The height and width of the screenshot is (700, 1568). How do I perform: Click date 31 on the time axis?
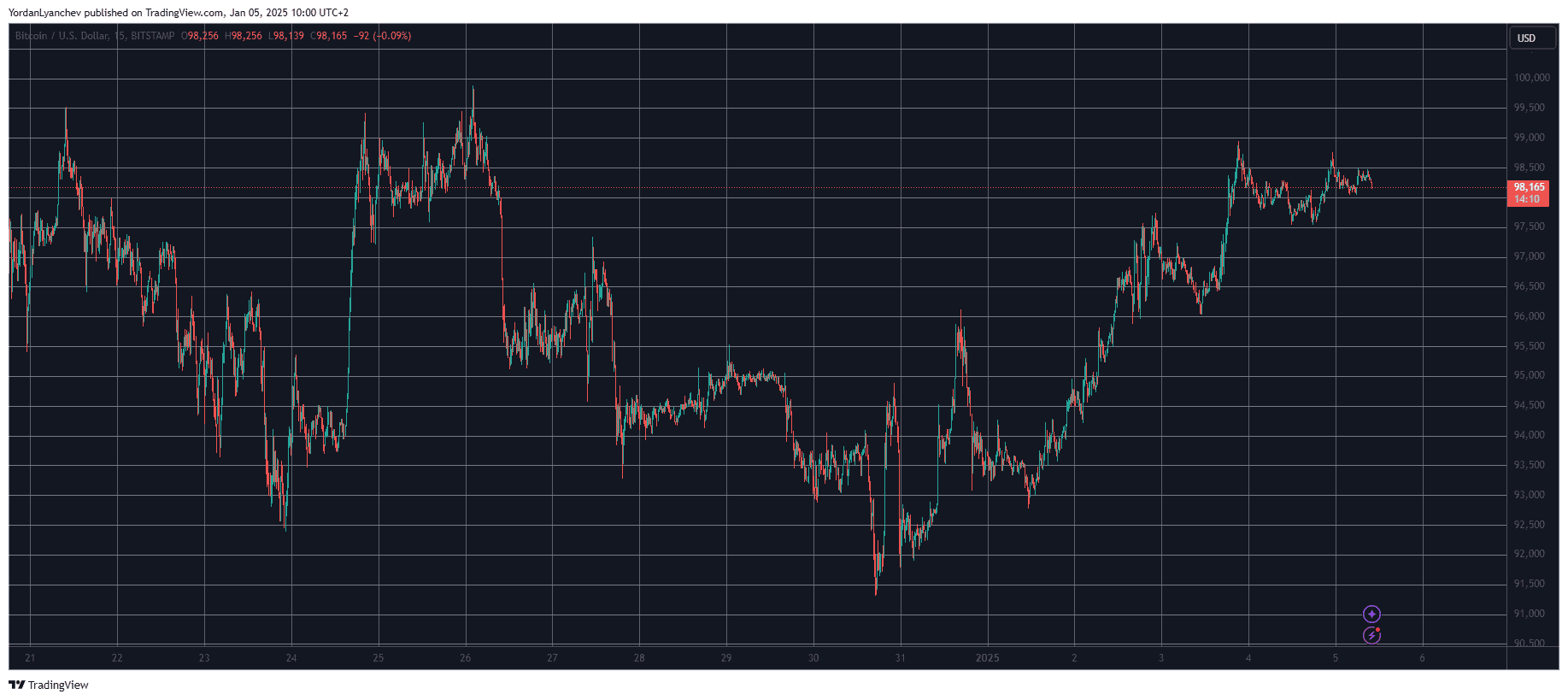[x=901, y=658]
